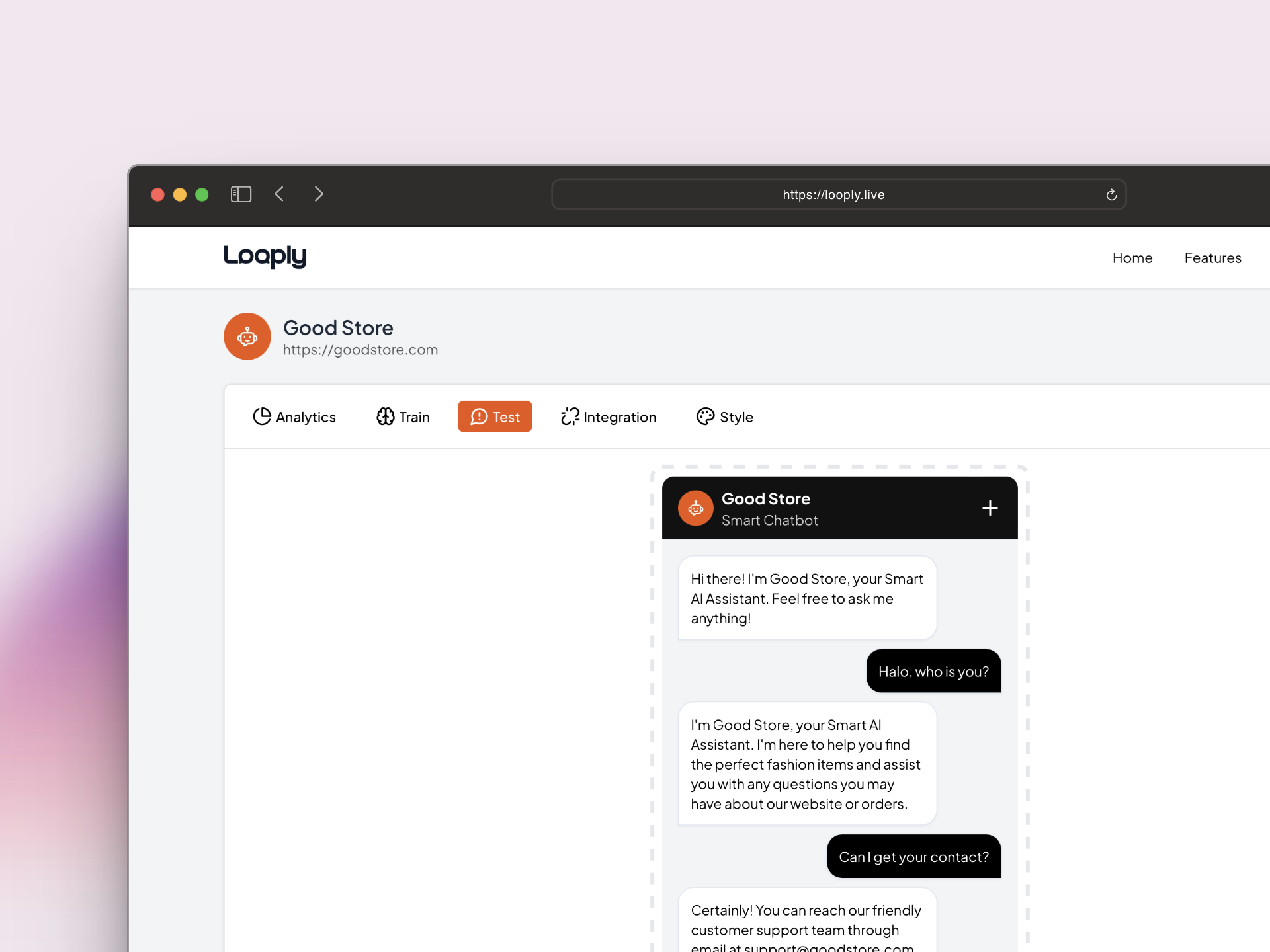Click the loaply.live address bar
This screenshot has width=1270, height=952.
833,195
